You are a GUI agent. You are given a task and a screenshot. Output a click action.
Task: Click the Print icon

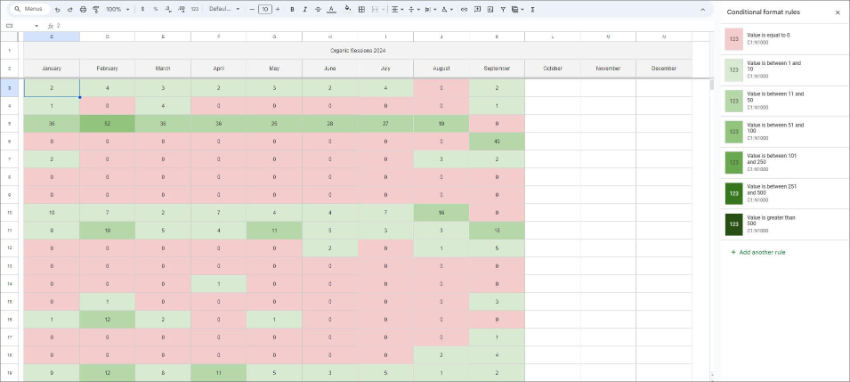tap(83, 10)
